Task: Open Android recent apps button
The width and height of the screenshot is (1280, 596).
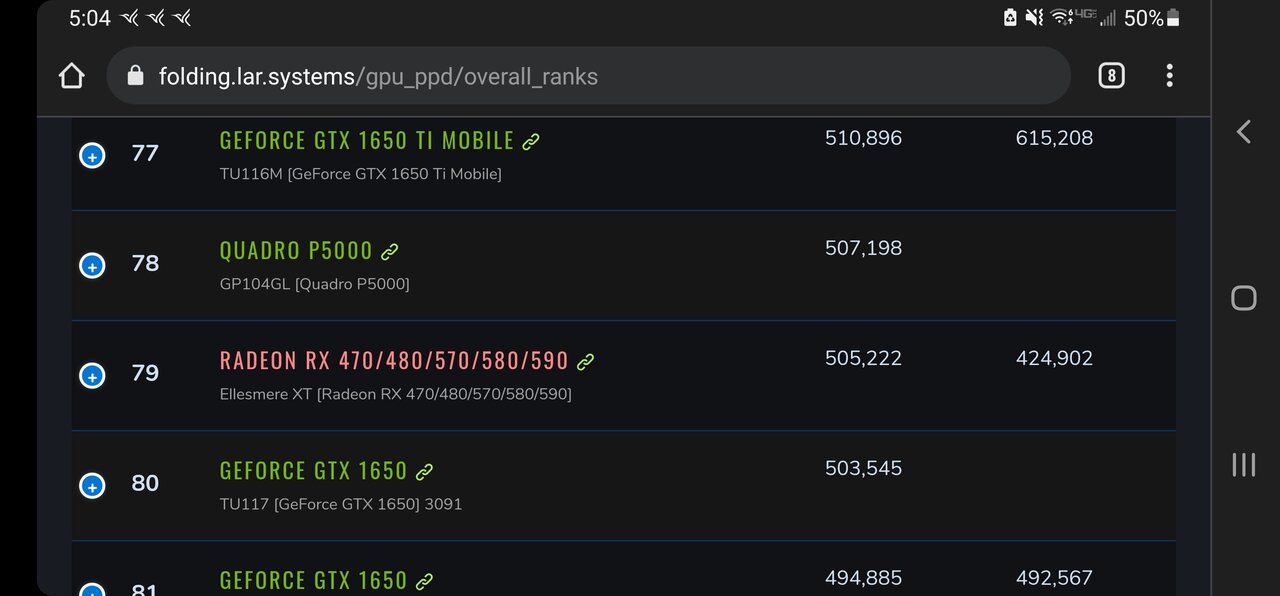Action: 1243,464
